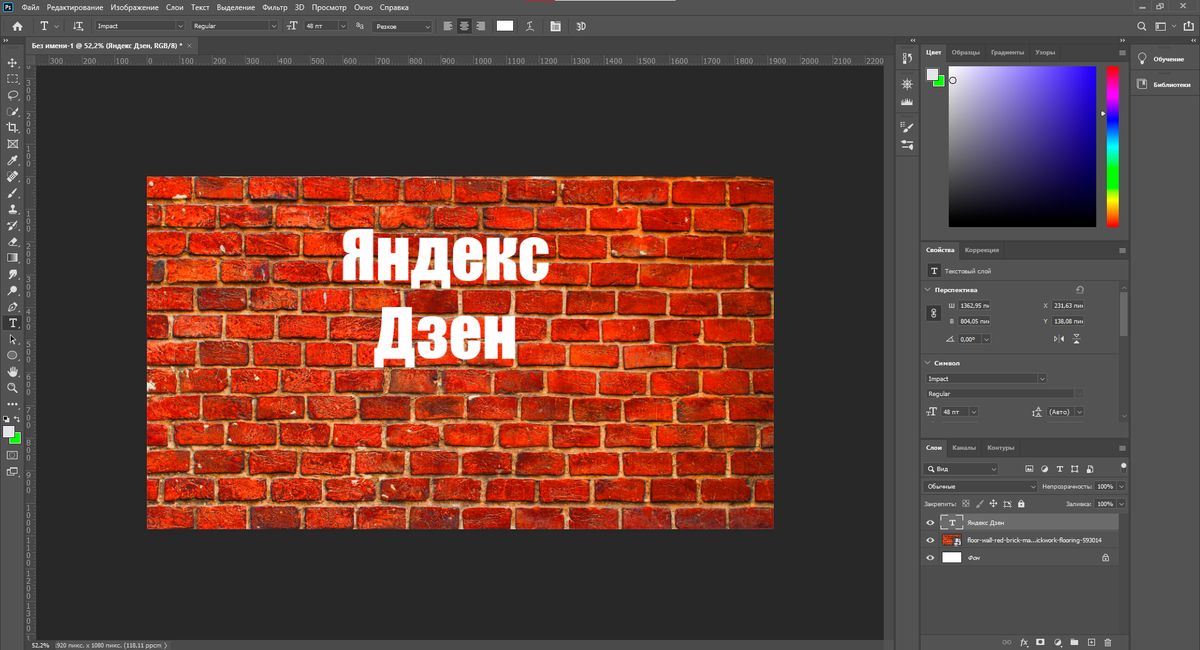Flip horizontally in Properties panel
The height and width of the screenshot is (650, 1200).
coord(1059,340)
